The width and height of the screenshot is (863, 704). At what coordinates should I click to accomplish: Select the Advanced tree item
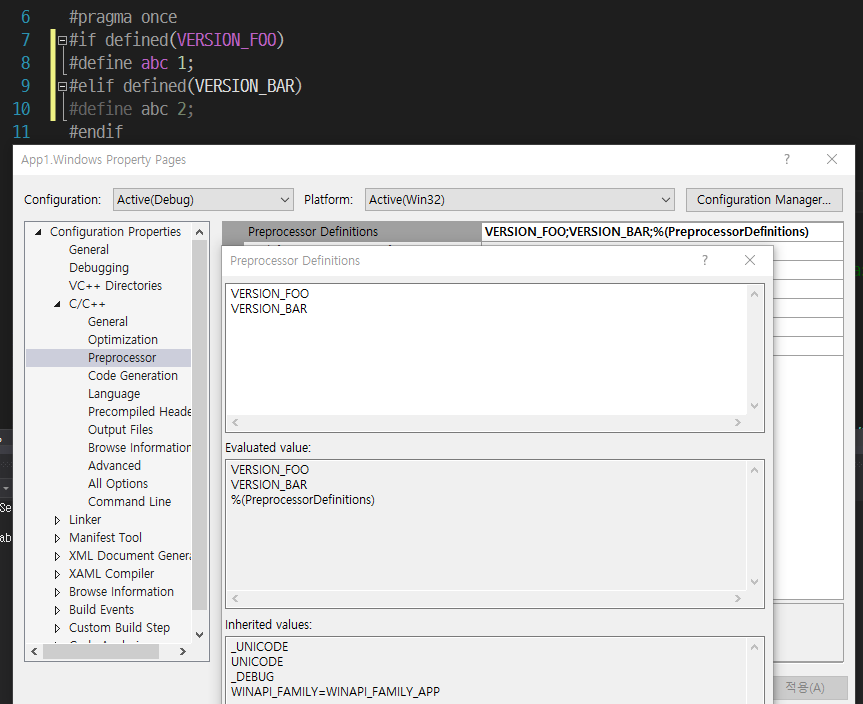(114, 466)
